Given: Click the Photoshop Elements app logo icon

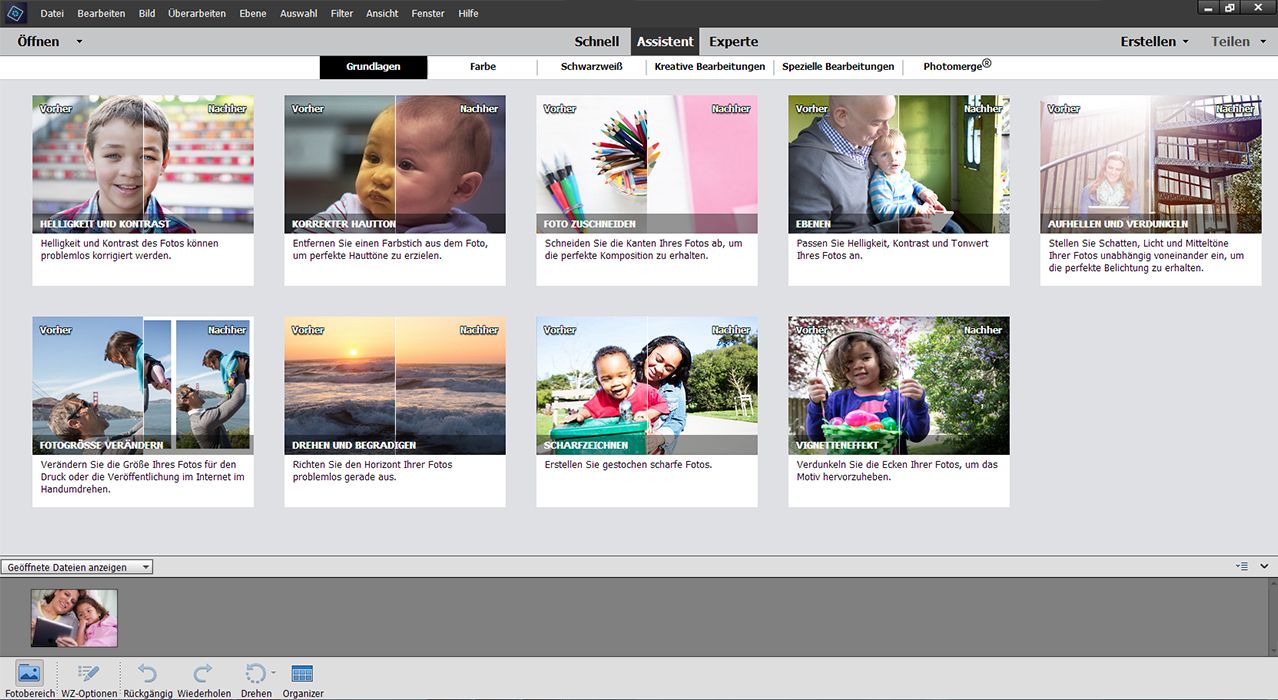Looking at the screenshot, I should click(x=17, y=13).
